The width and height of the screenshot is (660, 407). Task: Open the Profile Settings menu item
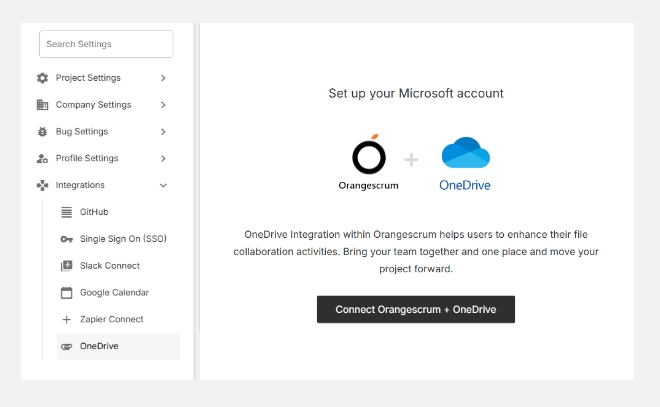tap(103, 158)
